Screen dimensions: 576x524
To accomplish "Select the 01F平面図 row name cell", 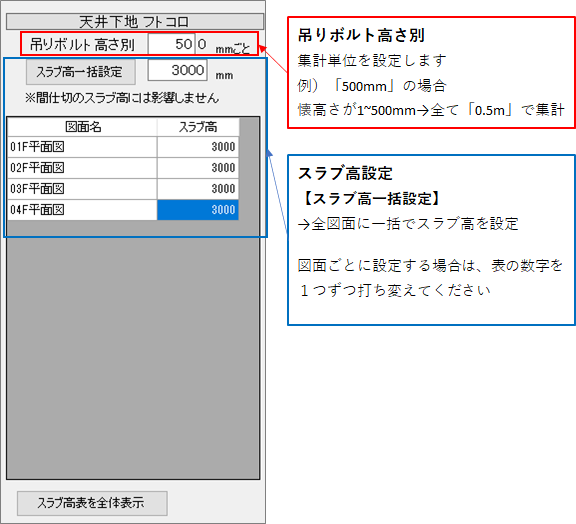I will tap(82, 147).
